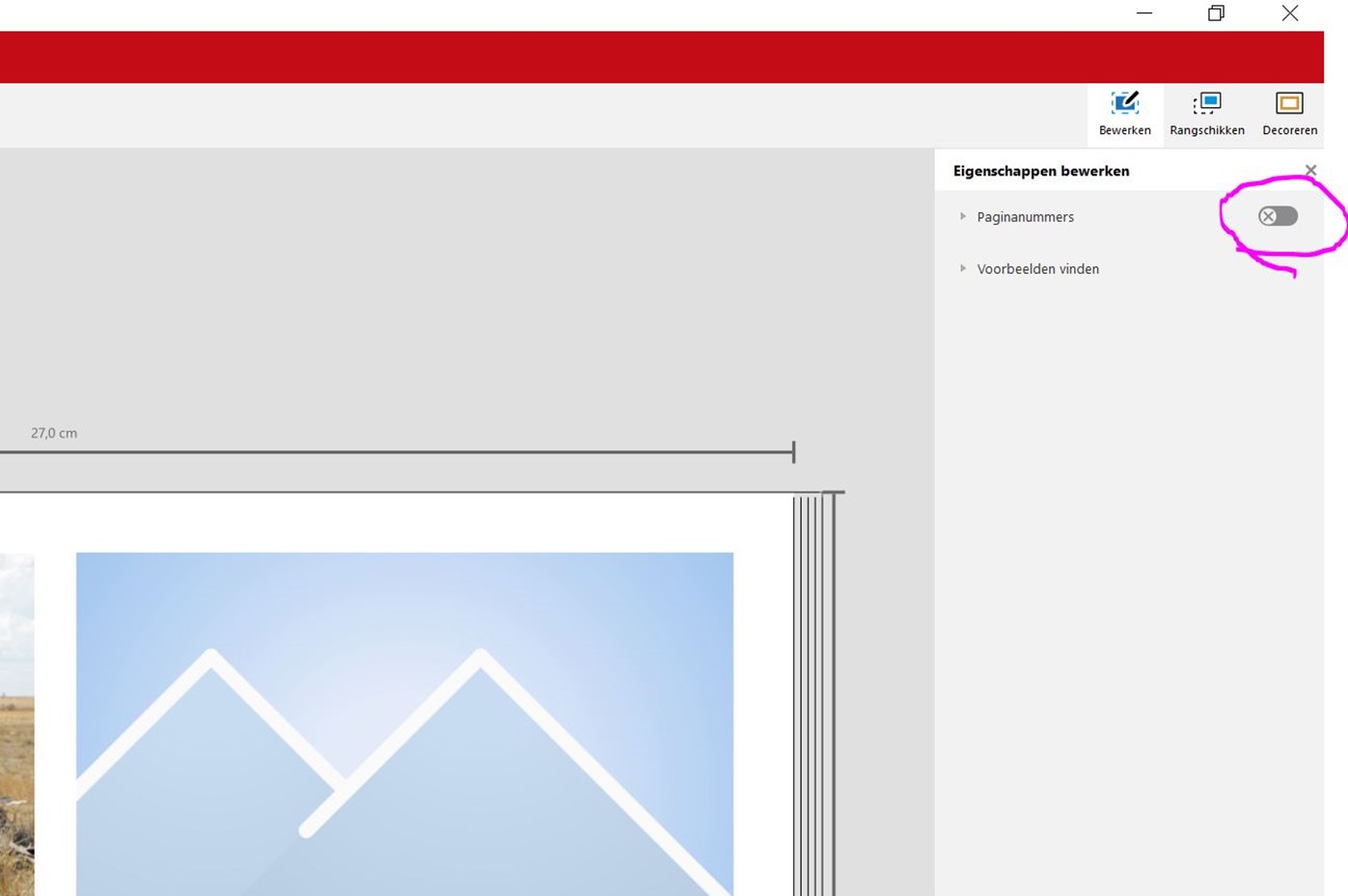Close the Eigenschappen bewerken panel
1348x896 pixels.
click(1310, 171)
